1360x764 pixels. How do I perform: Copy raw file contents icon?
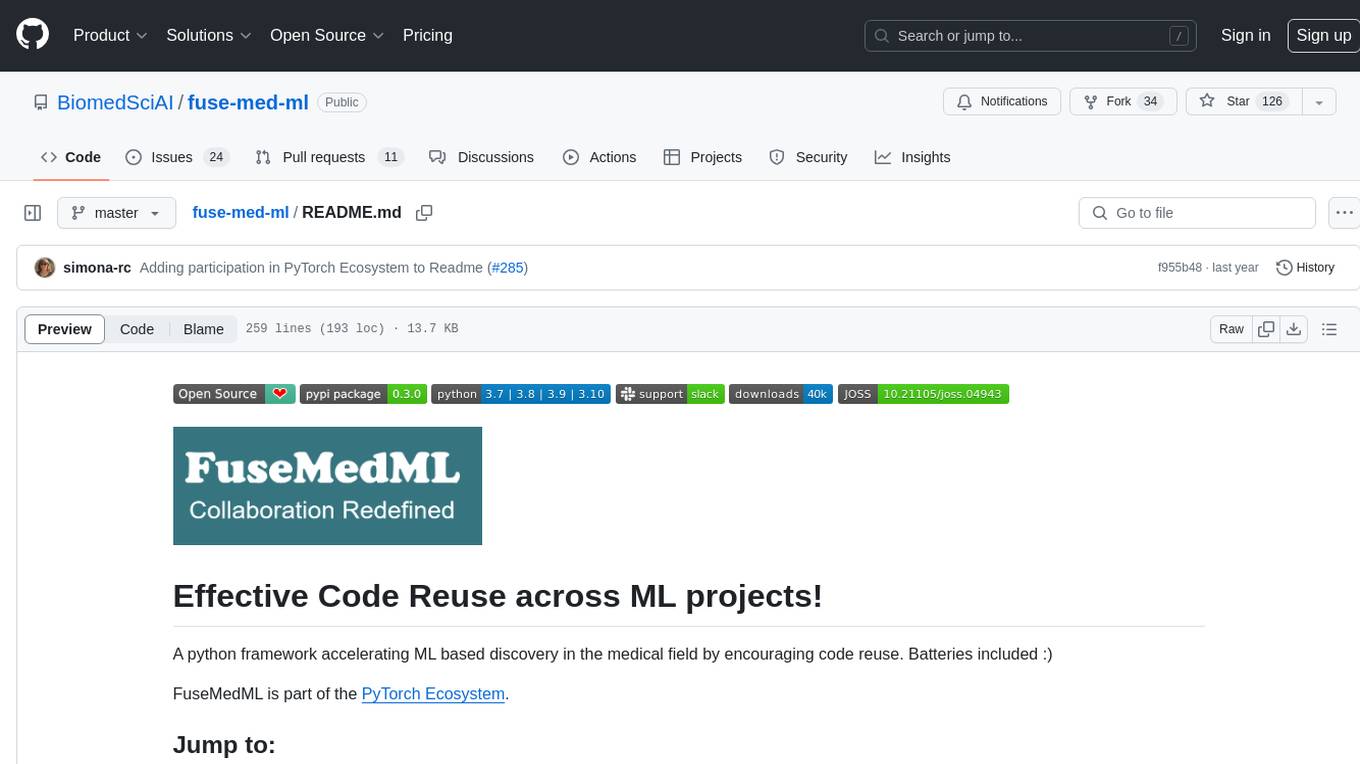pos(1266,329)
